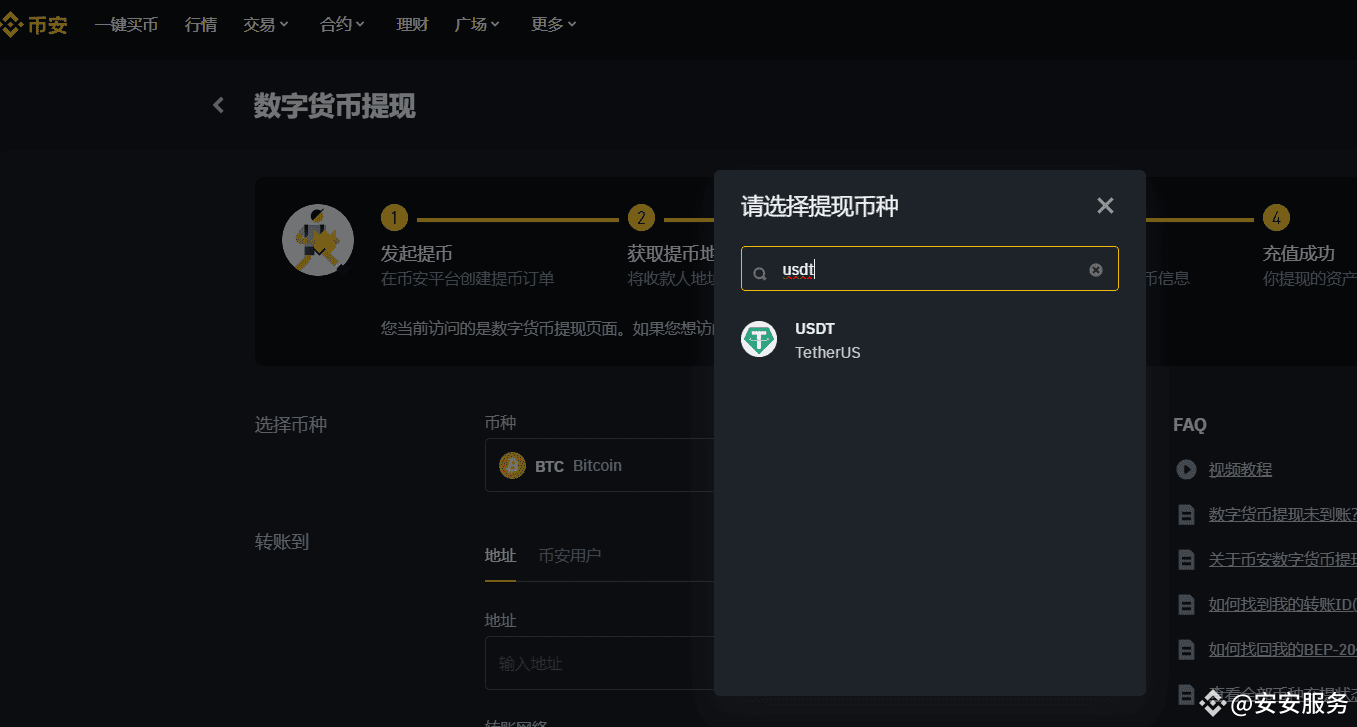Open the 关于币安数字货币提现 FAQ link
Screen dimensions: 1357x727
pos(1283,560)
